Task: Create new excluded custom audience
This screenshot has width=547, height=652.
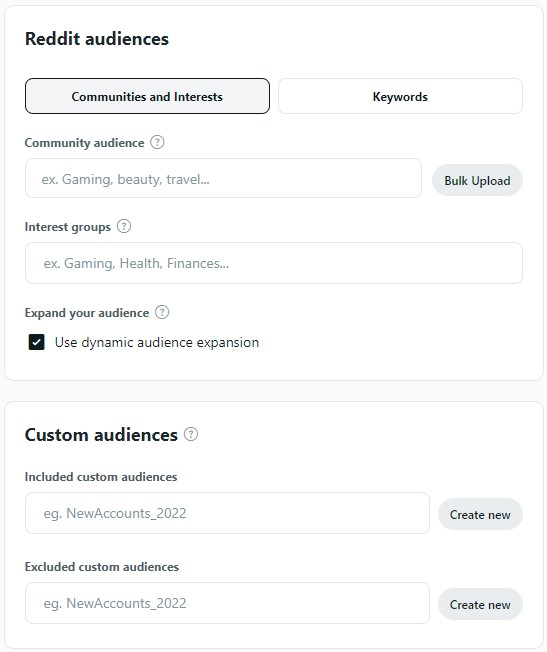Action: [x=480, y=604]
